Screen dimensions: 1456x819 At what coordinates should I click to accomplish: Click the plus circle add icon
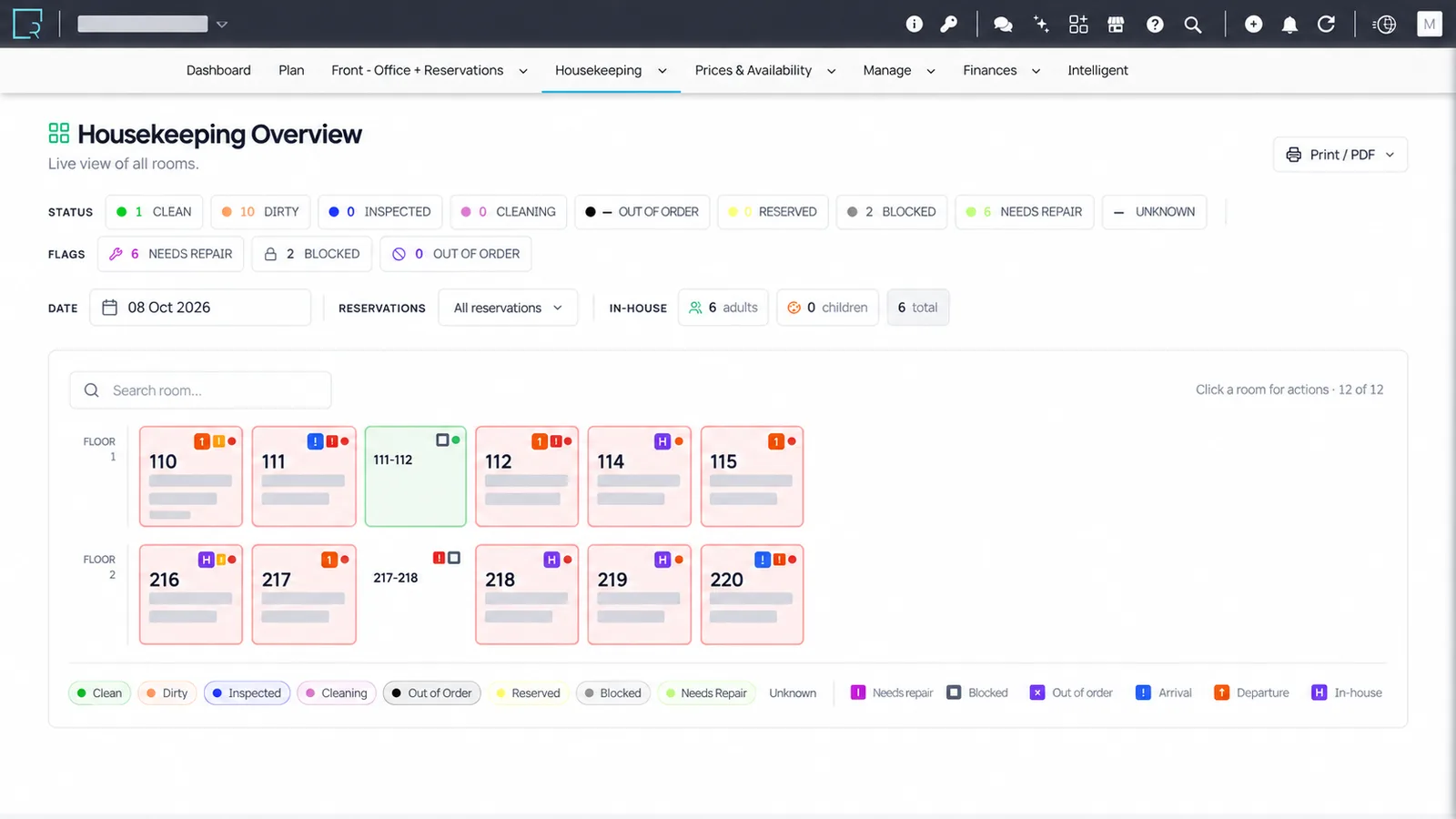(1253, 25)
